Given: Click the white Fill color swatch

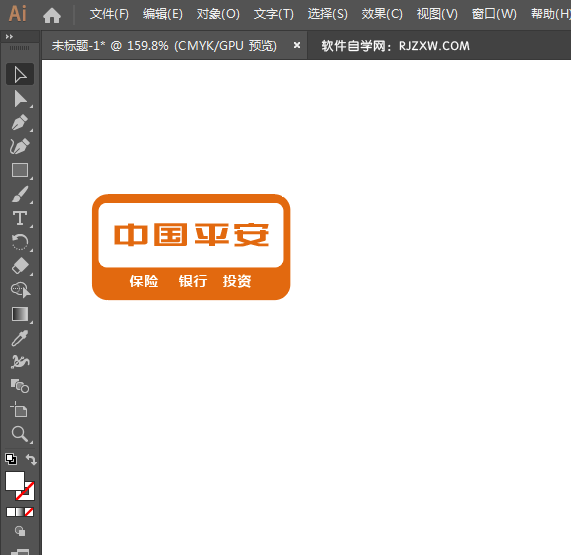Looking at the screenshot, I should click(x=15, y=481).
